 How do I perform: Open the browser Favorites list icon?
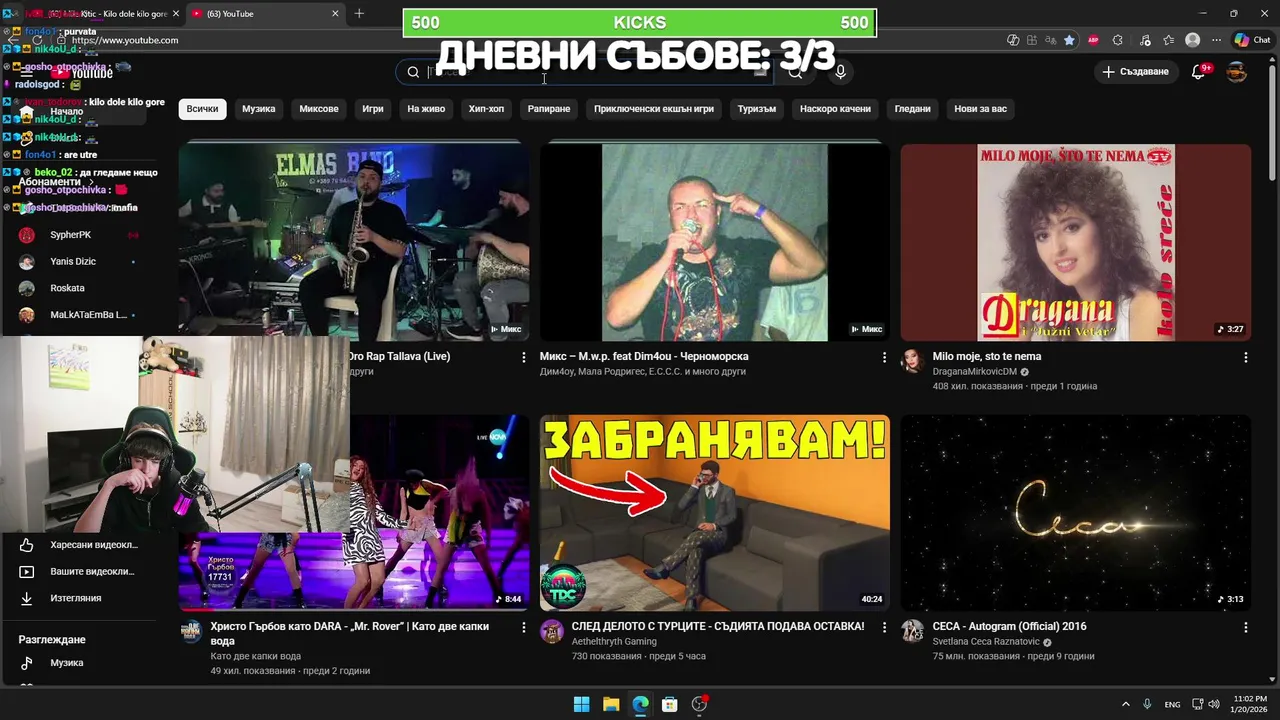1168,40
